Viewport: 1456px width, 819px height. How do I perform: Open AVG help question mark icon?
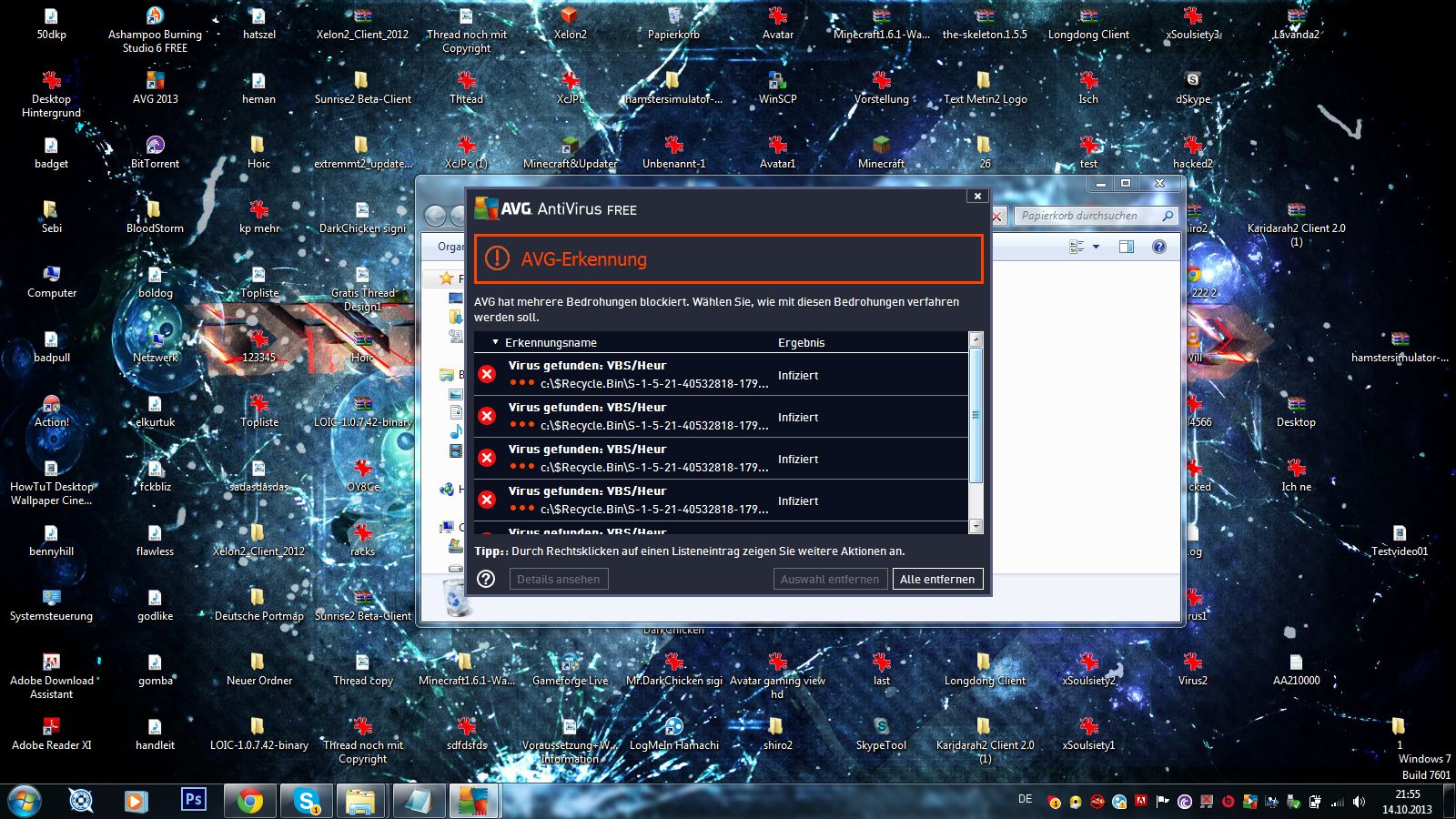click(x=486, y=579)
